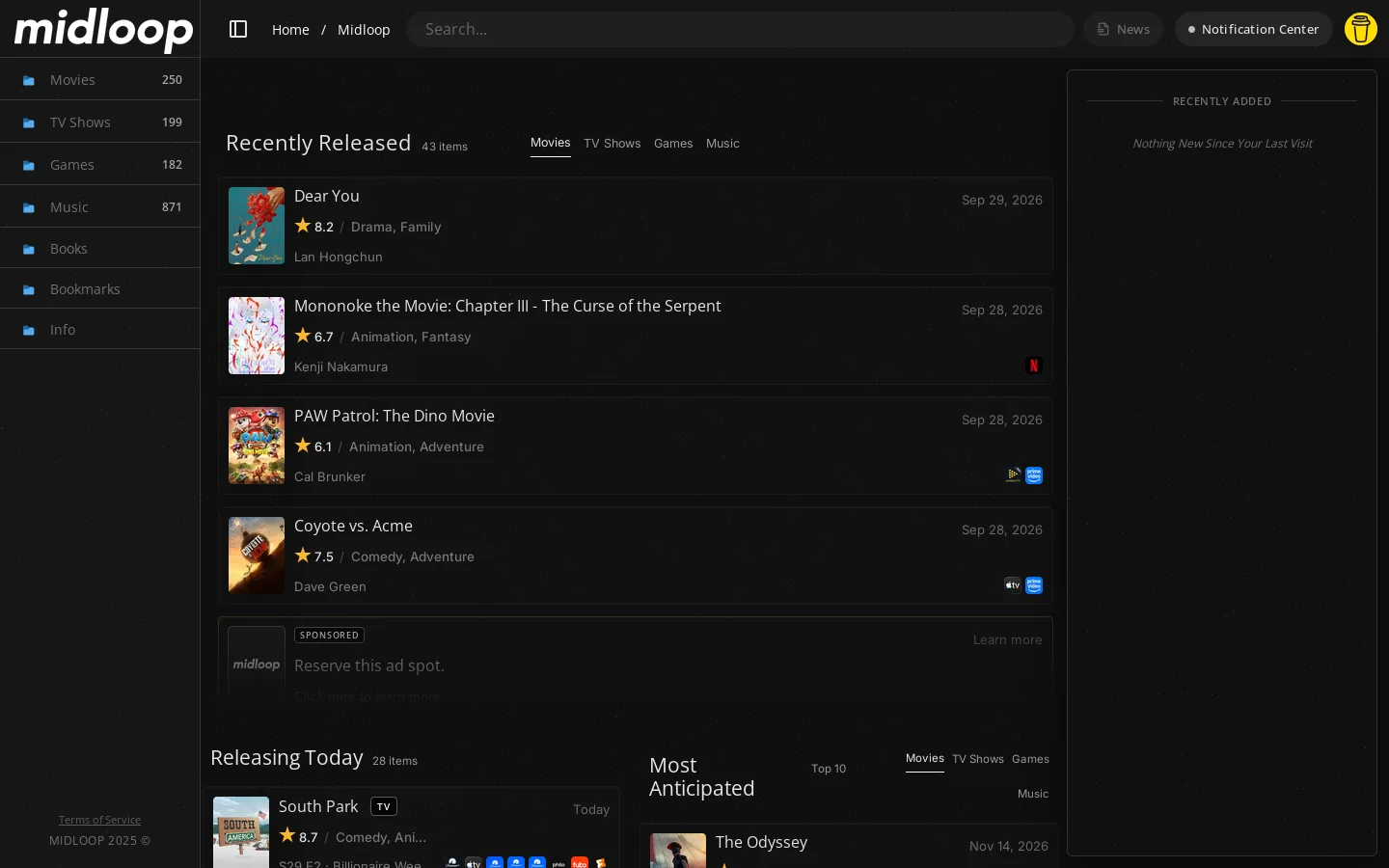Open the yellow user avatar icon
Screen dimensions: 1389x868
1360,29
